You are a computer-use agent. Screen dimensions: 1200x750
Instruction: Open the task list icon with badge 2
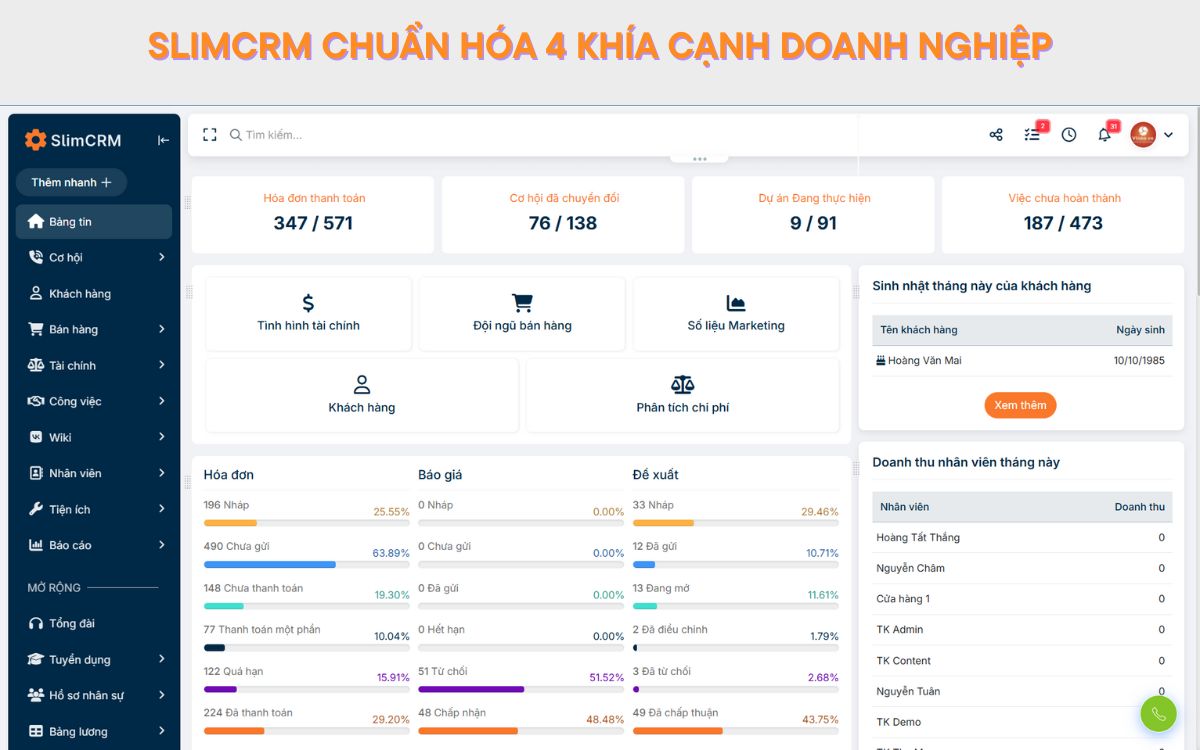tap(1032, 134)
